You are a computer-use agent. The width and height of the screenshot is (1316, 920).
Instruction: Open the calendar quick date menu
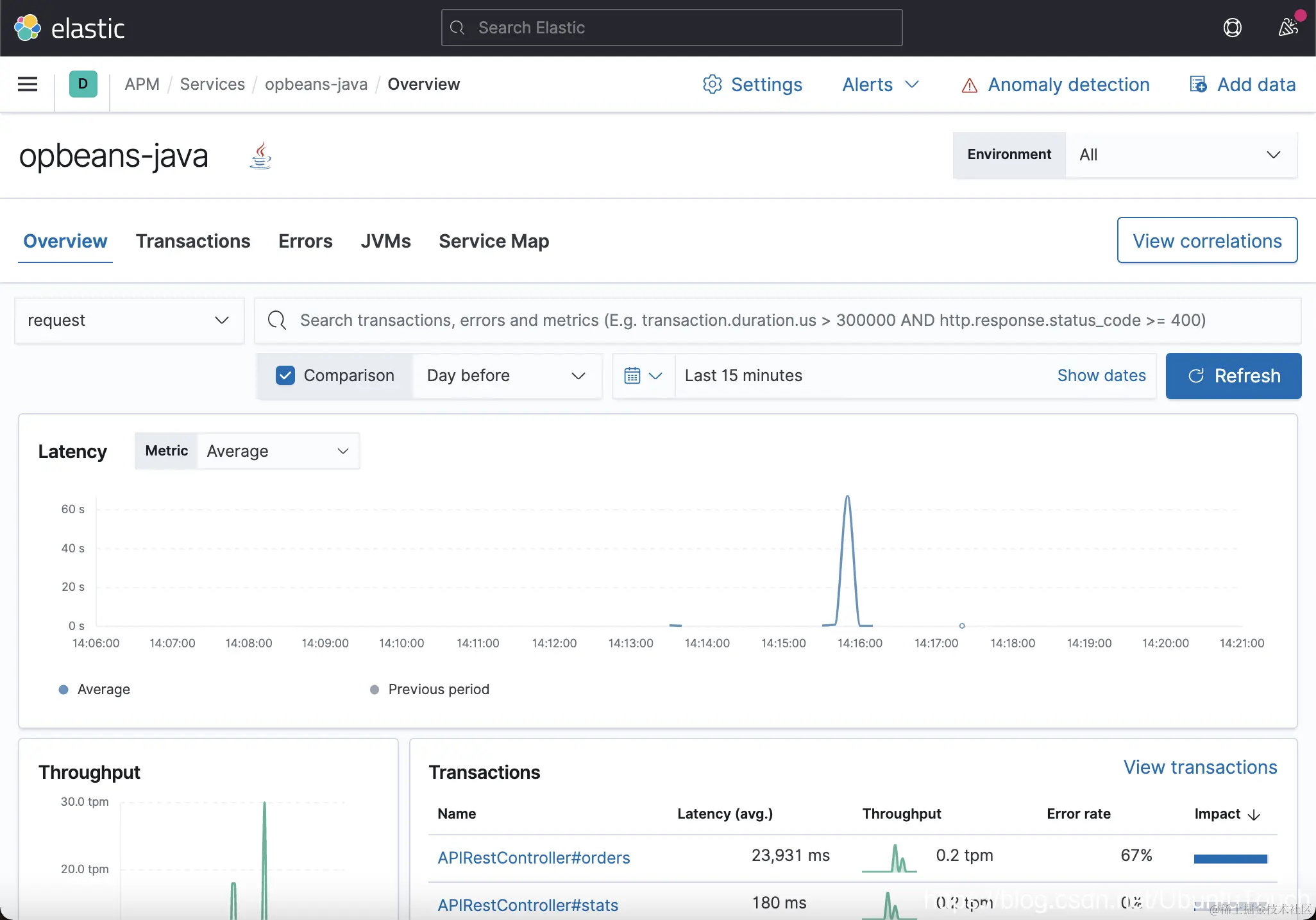click(x=643, y=376)
